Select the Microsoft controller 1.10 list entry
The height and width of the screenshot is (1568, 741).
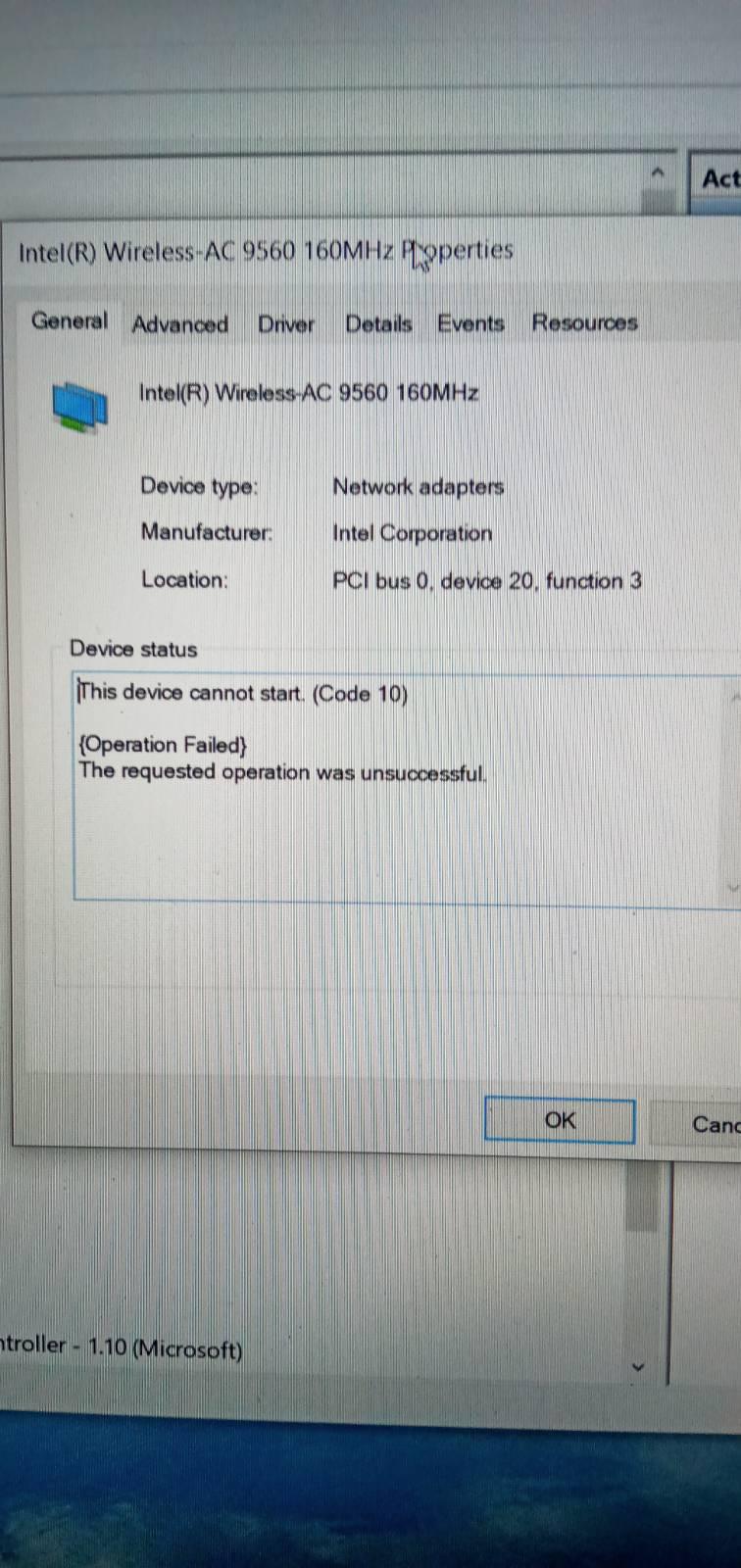122,1347
